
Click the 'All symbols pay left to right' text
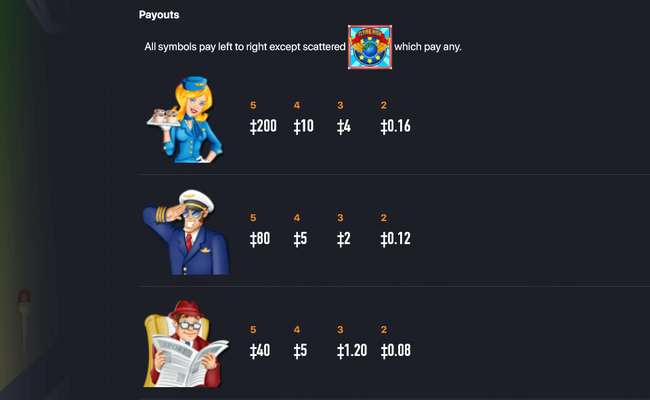243,47
